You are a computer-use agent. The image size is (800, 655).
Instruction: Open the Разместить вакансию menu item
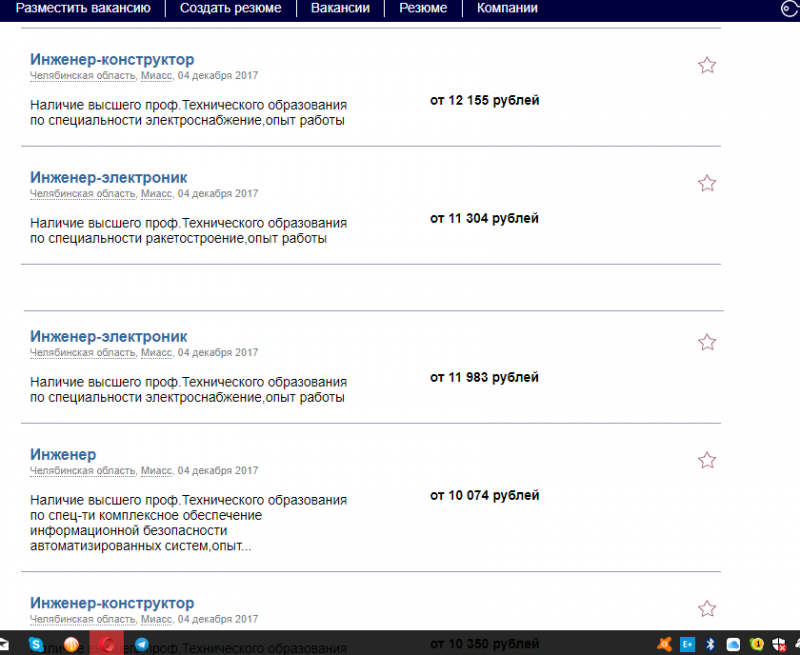(83, 8)
